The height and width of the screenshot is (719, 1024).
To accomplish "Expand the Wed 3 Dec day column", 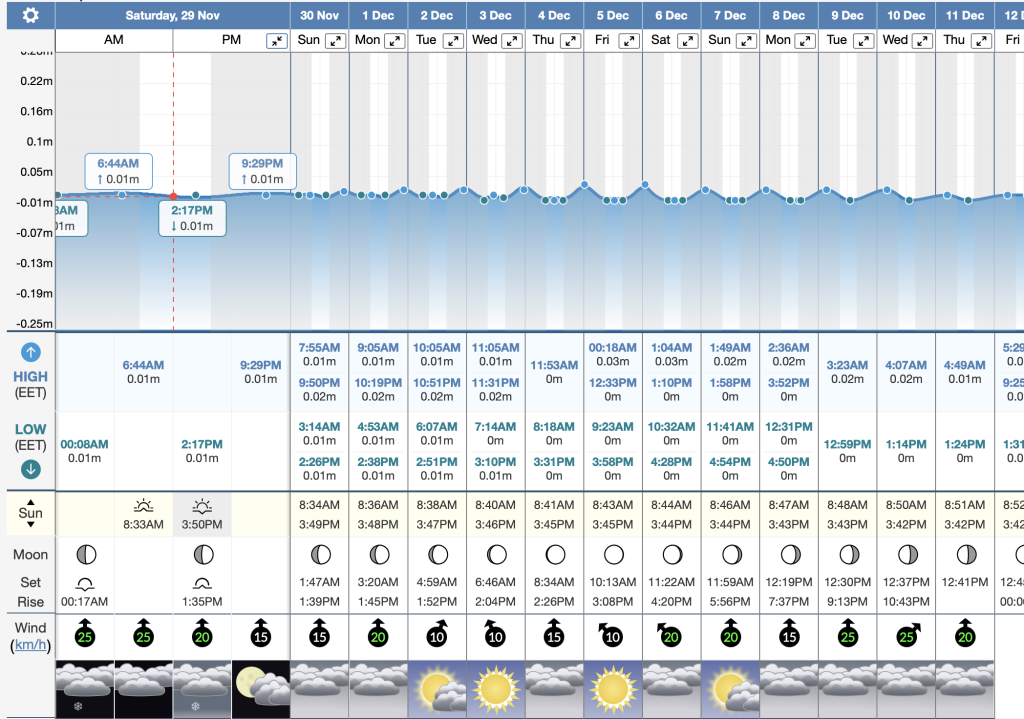I will tap(511, 41).
